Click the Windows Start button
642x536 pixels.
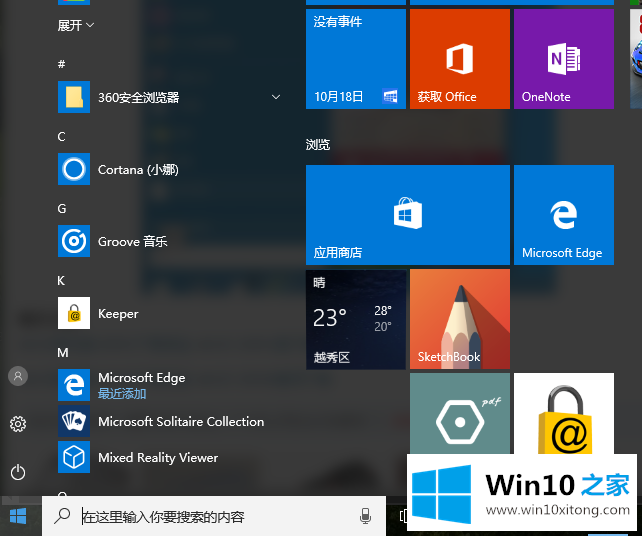tap(18, 516)
